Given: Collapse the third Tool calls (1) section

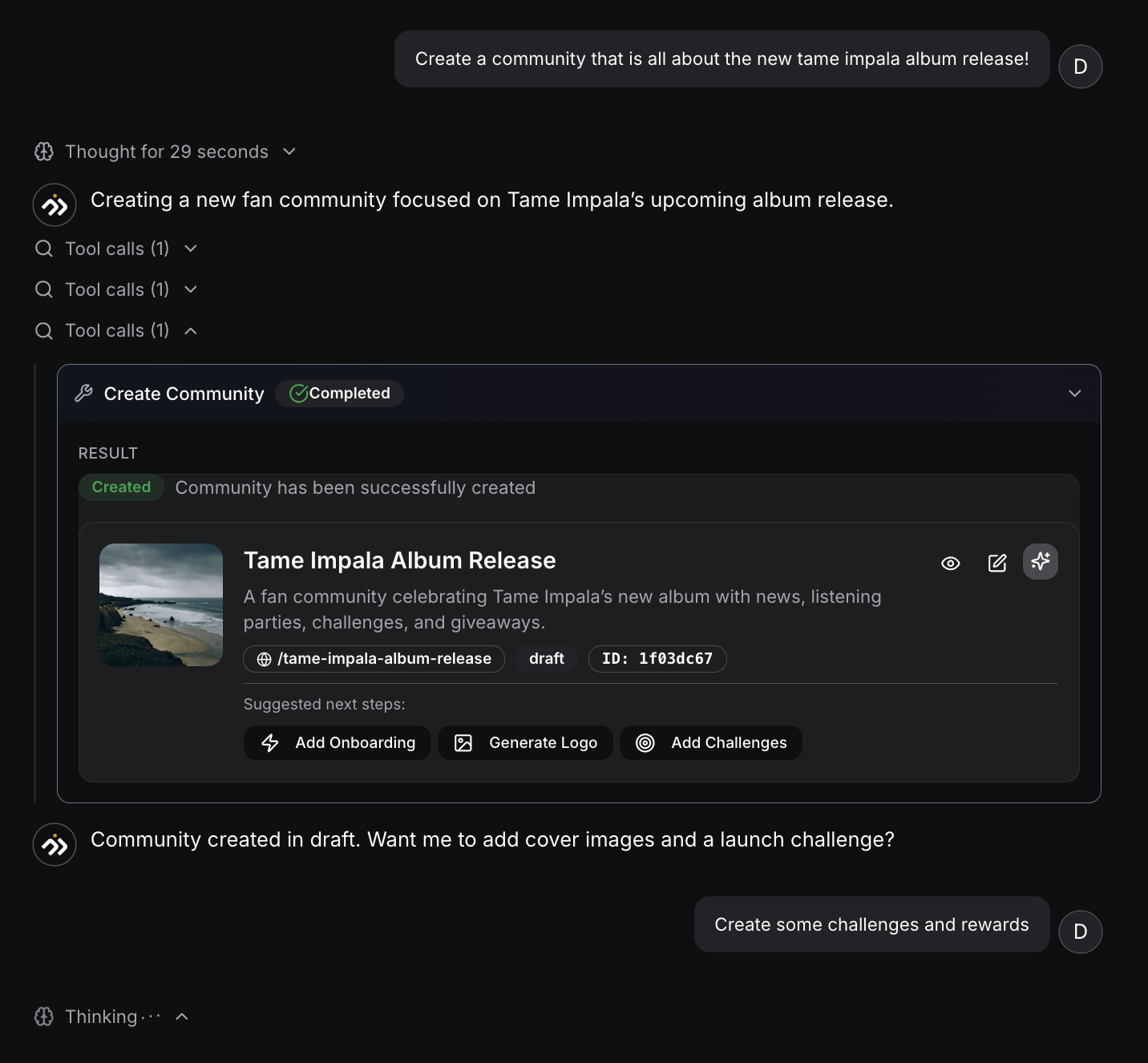Looking at the screenshot, I should (191, 331).
